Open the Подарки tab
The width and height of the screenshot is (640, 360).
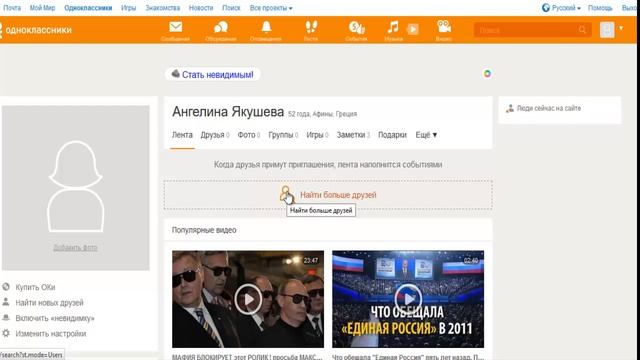point(392,135)
